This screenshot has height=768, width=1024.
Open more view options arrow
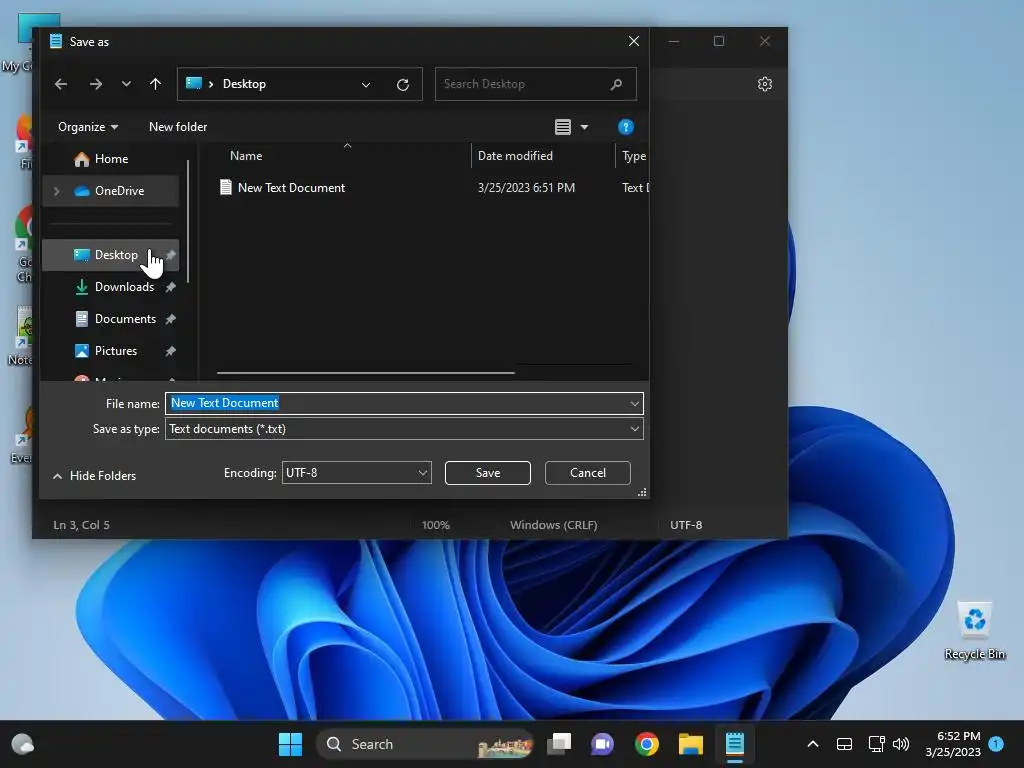584,127
